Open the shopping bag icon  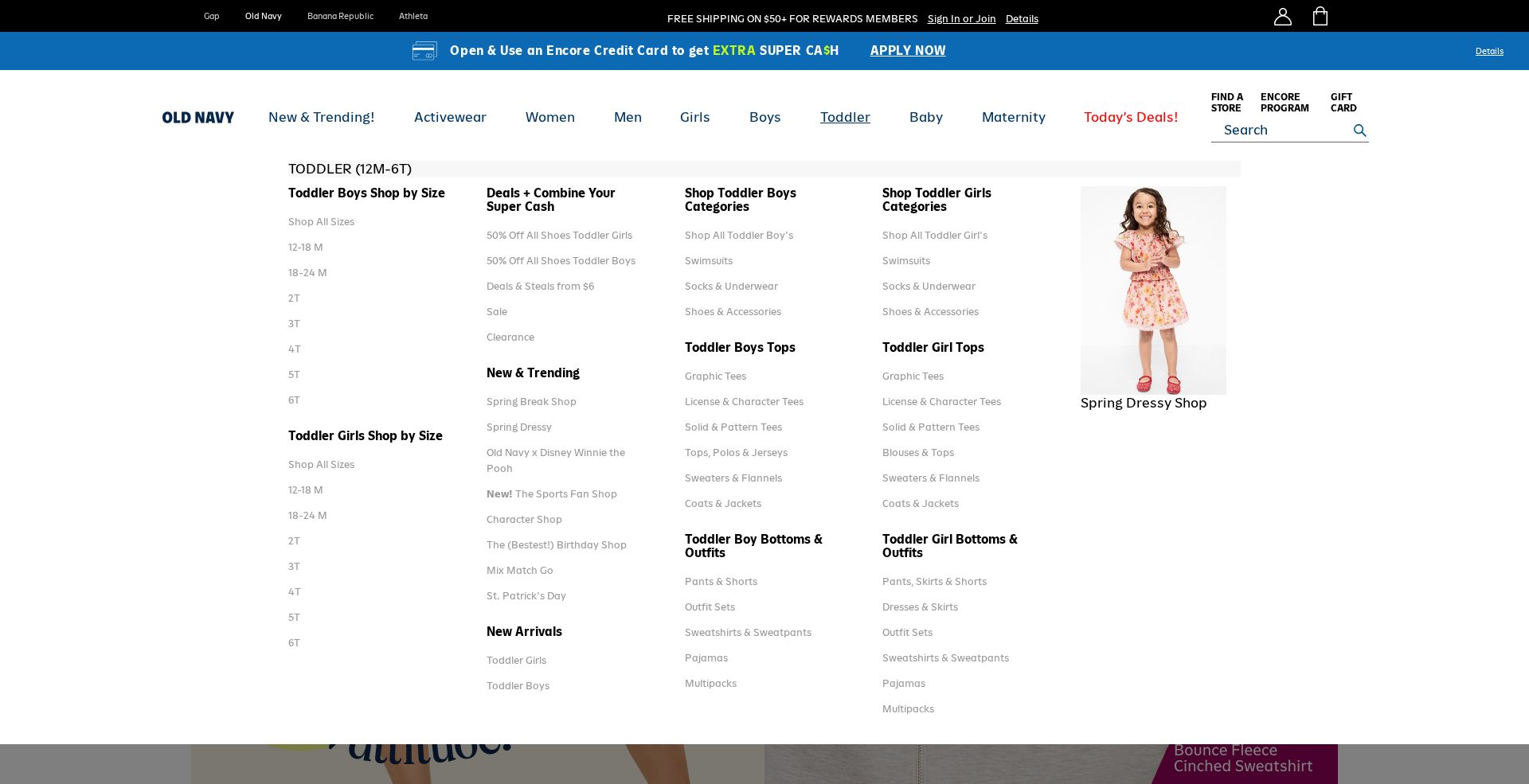coord(1320,16)
